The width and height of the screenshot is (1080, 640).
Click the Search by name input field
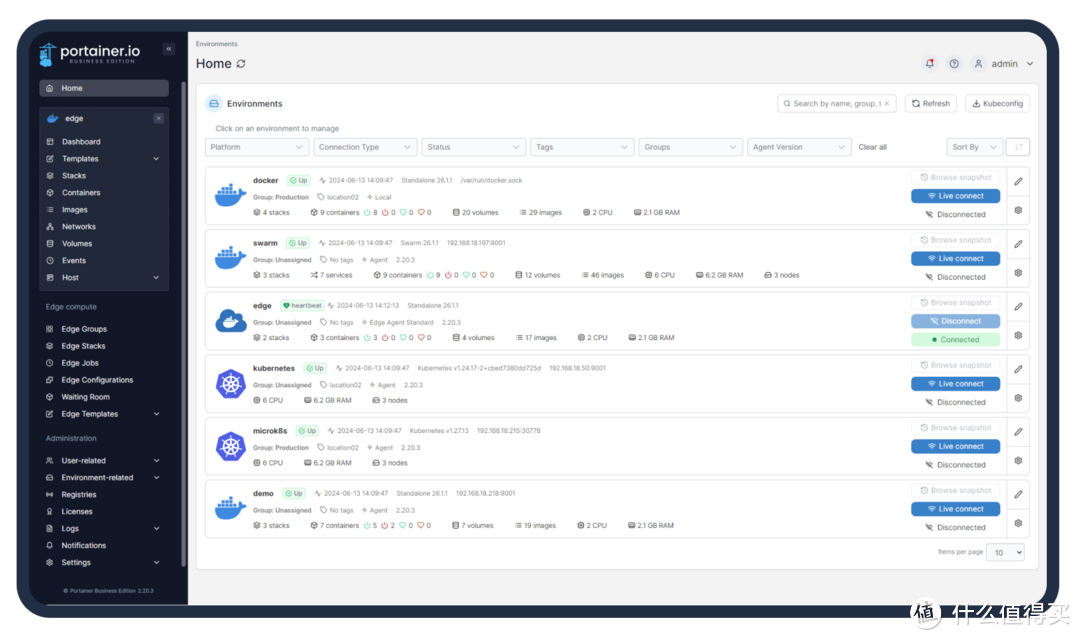[837, 103]
